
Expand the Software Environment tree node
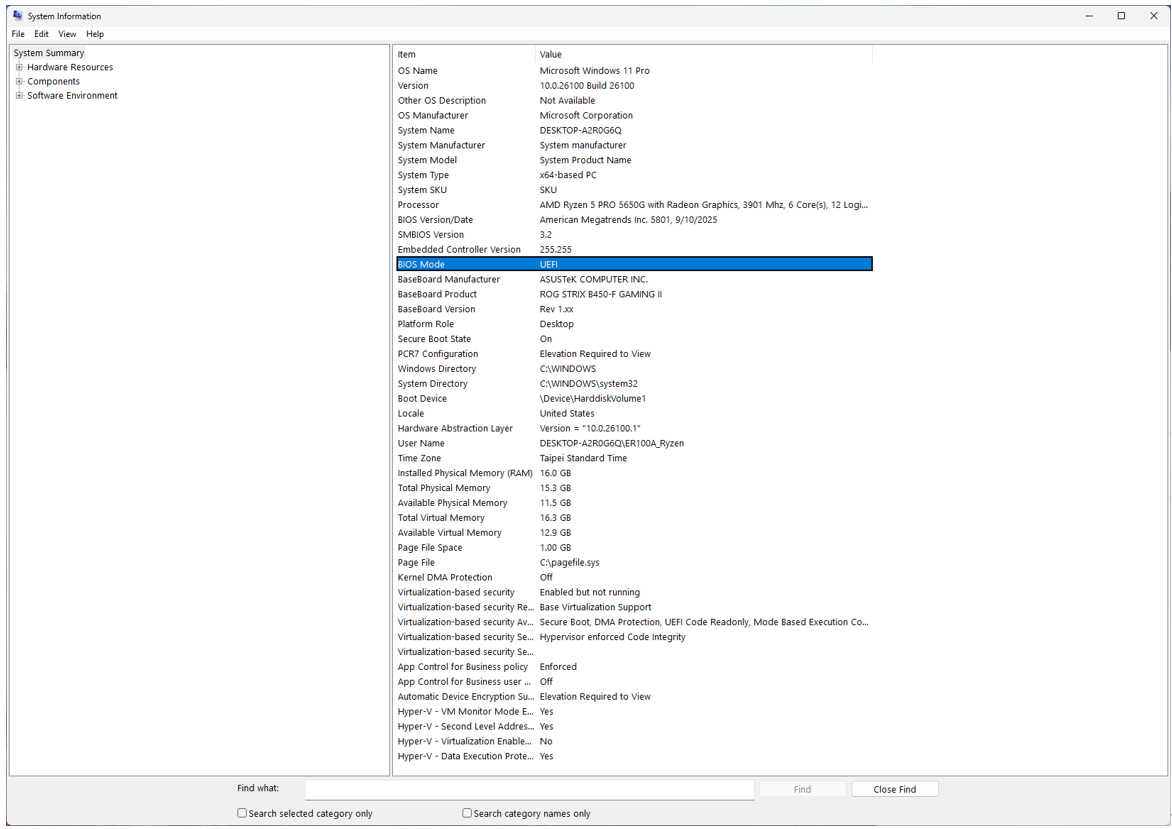tap(19, 96)
